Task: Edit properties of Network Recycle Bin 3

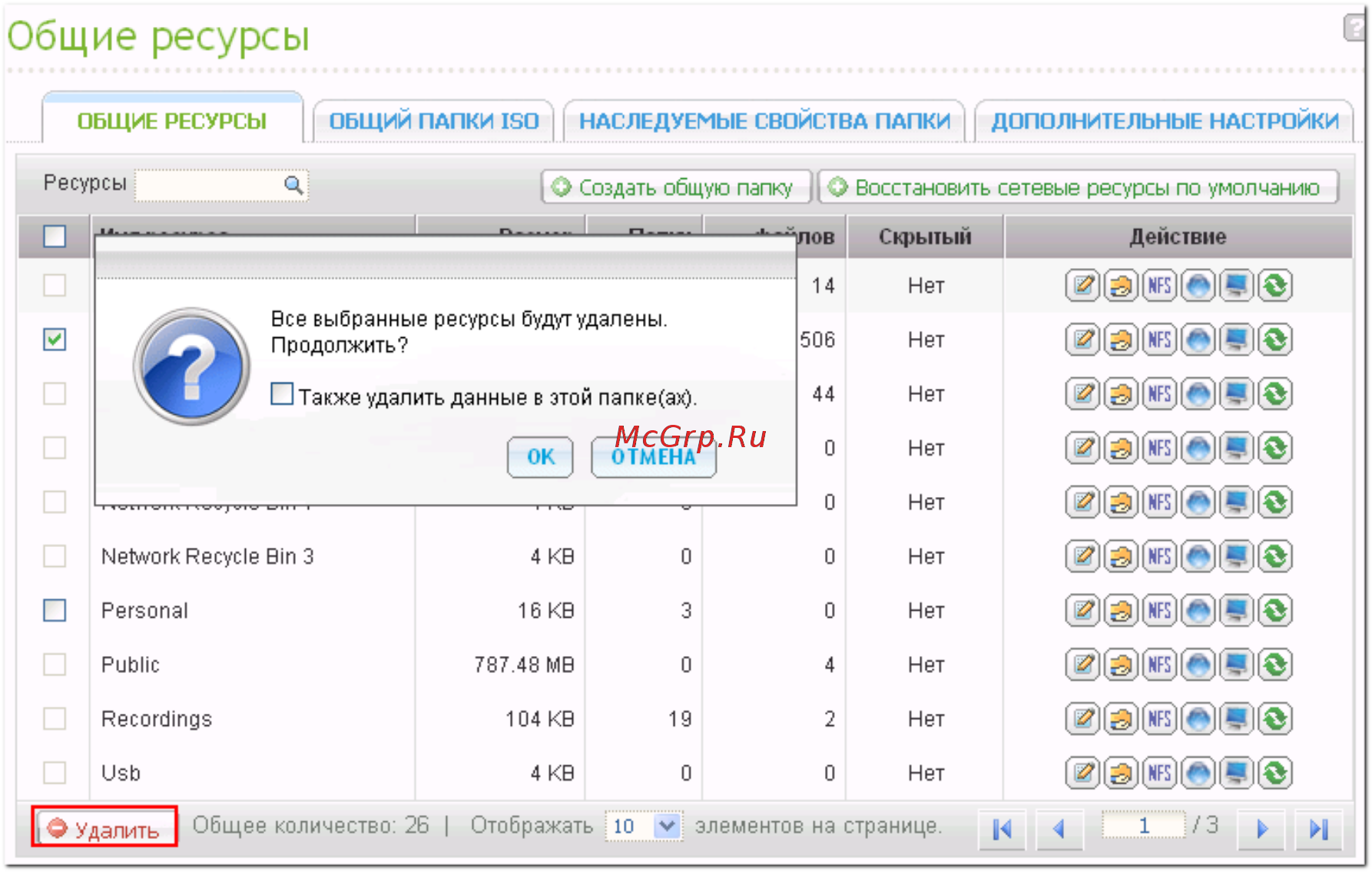Action: (1083, 556)
